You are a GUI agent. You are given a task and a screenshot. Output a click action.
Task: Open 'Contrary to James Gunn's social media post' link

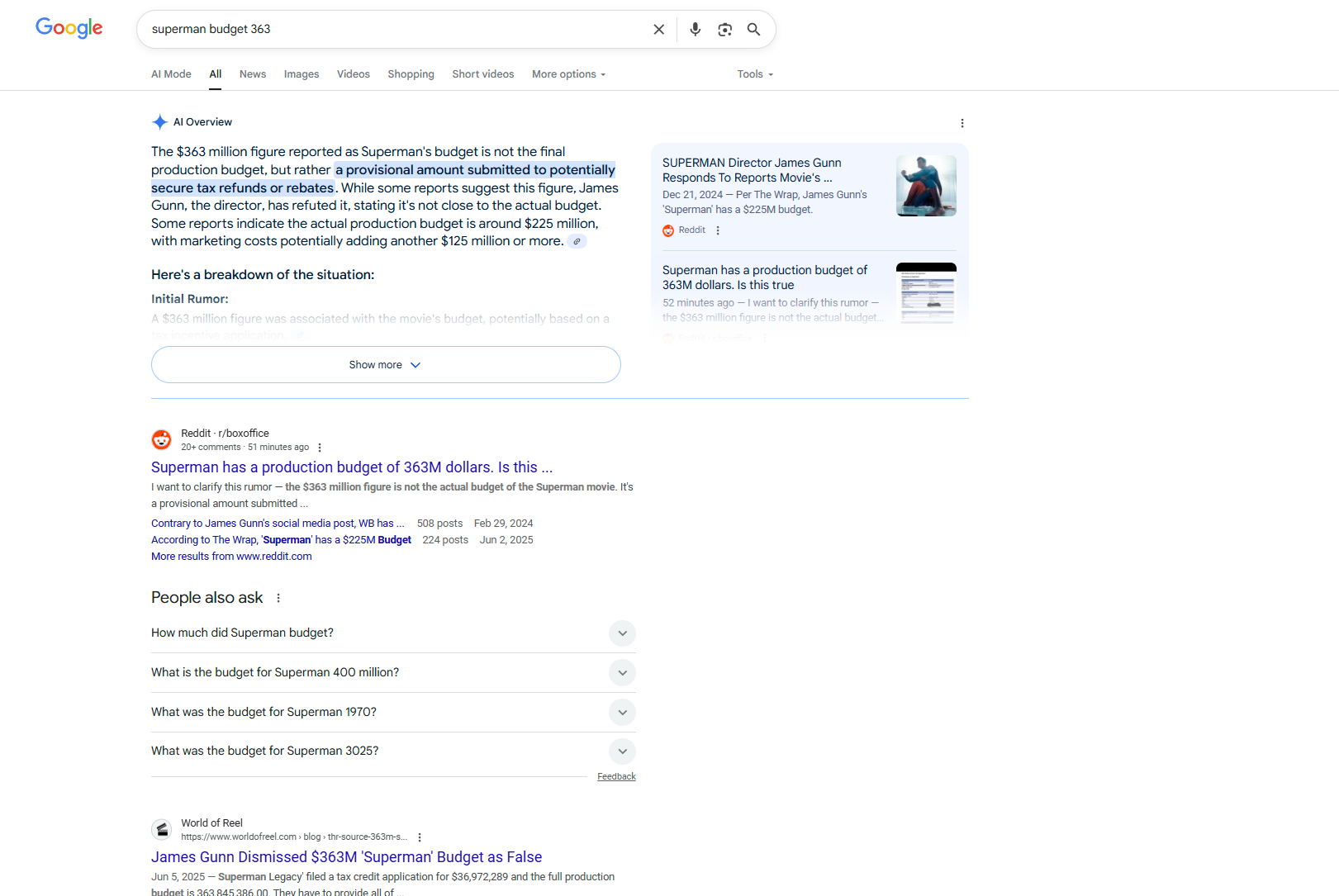point(278,524)
